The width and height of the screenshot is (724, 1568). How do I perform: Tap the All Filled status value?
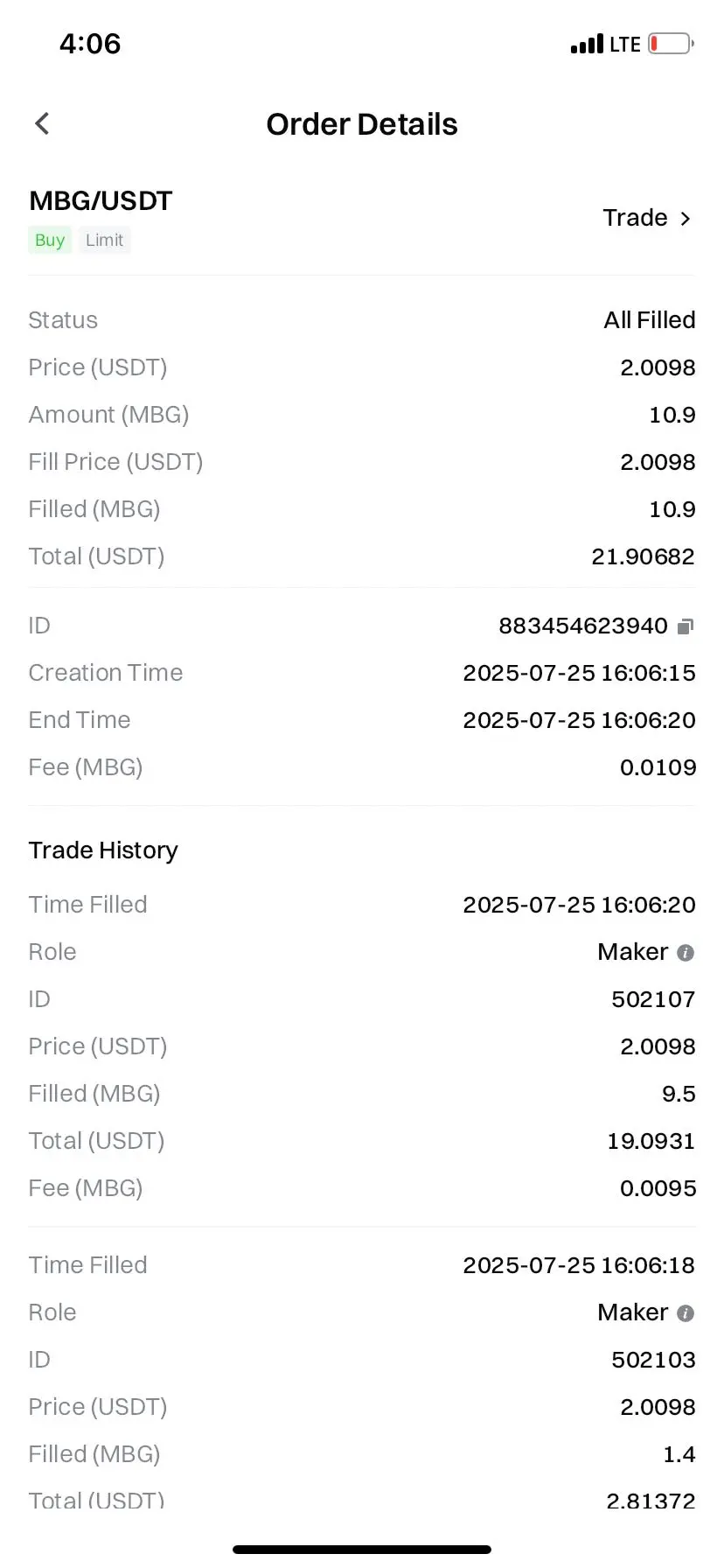[x=650, y=320]
